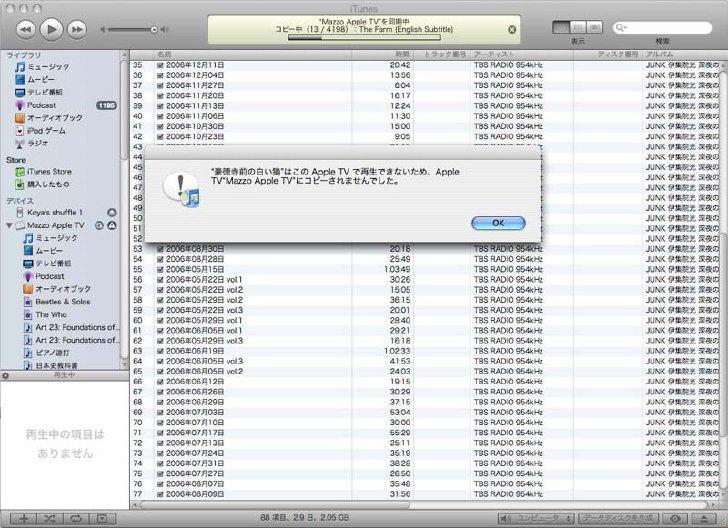728x528 pixels.
Task: Sort by トラック番号 column header
Action: point(442,54)
